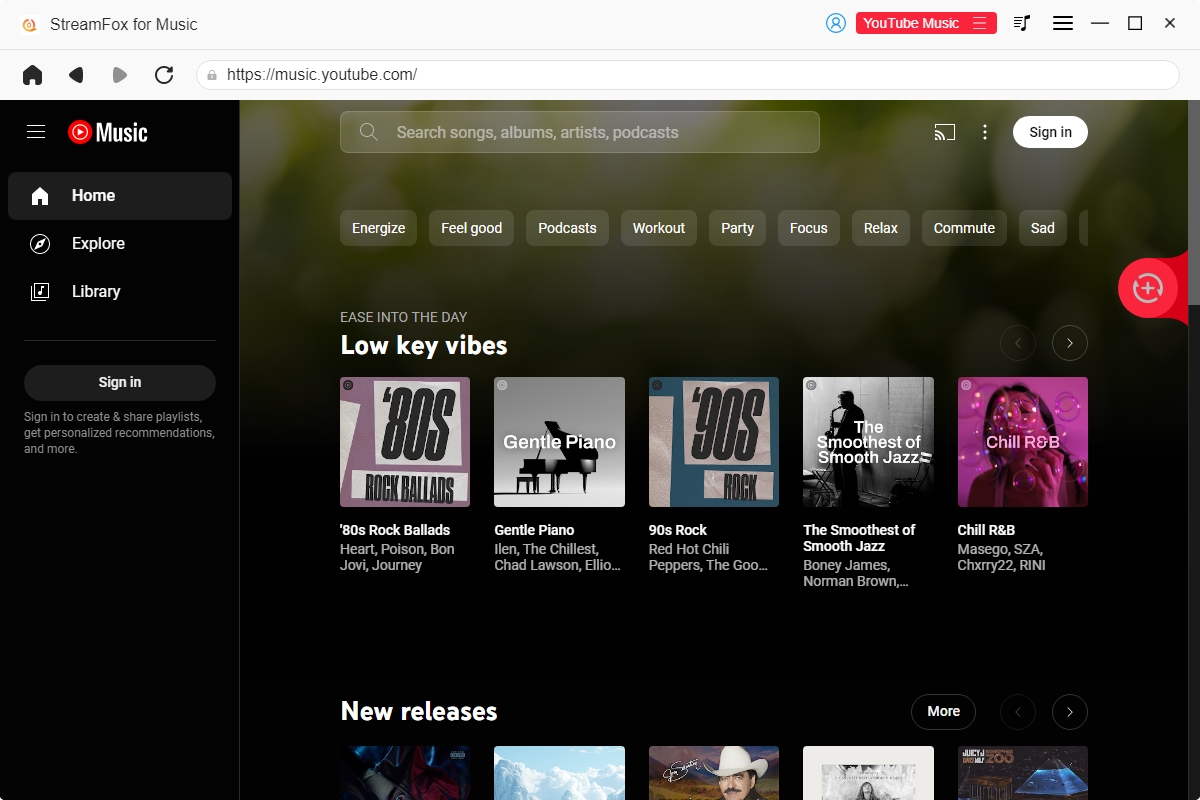Open the YouTube Music service switcher dropdown
This screenshot has width=1200, height=800.
(x=926, y=23)
